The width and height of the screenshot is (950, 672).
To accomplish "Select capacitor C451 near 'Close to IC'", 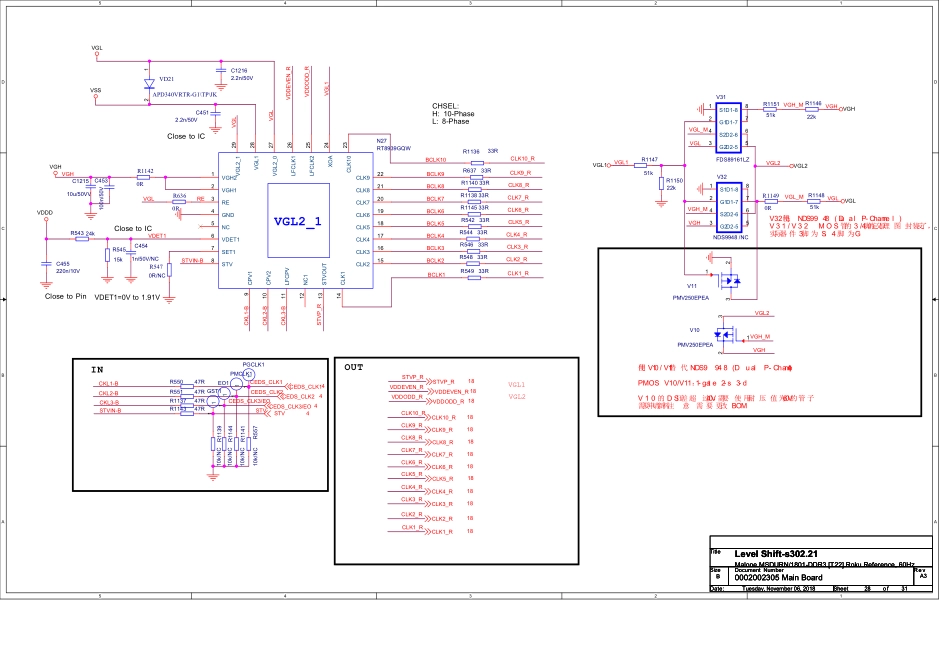I will (215, 115).
